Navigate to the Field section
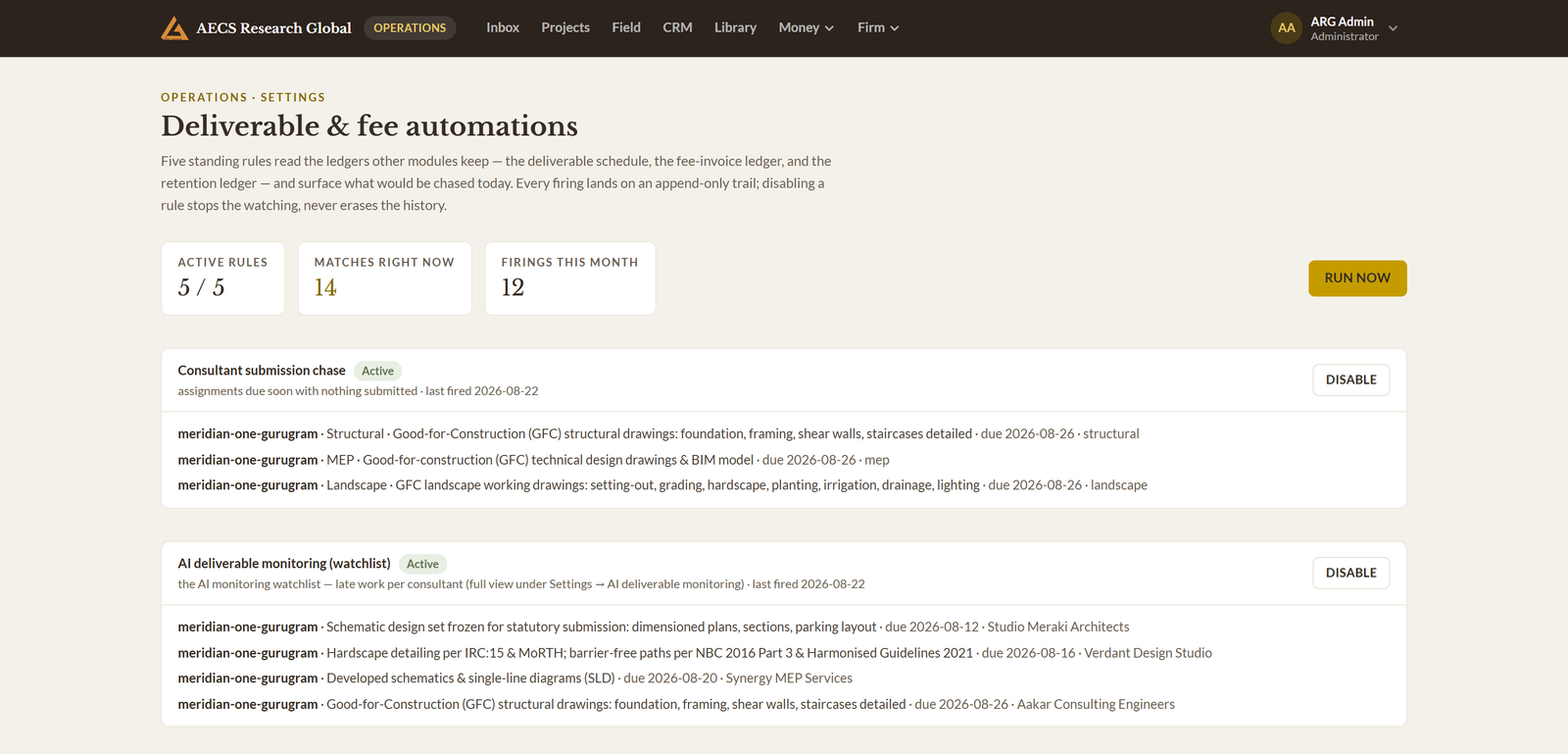Screen dimensions: 1568x754 [x=626, y=28]
